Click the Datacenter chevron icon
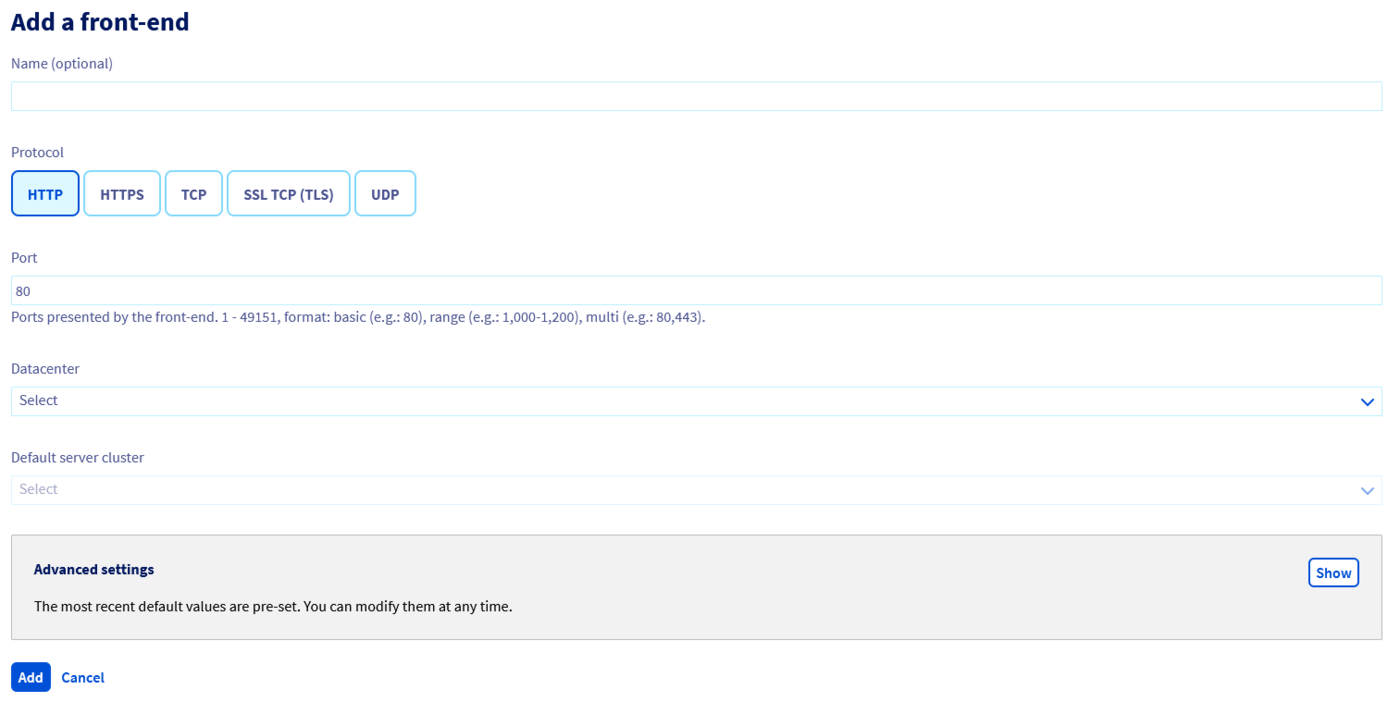The image size is (1400, 714). 1368,401
